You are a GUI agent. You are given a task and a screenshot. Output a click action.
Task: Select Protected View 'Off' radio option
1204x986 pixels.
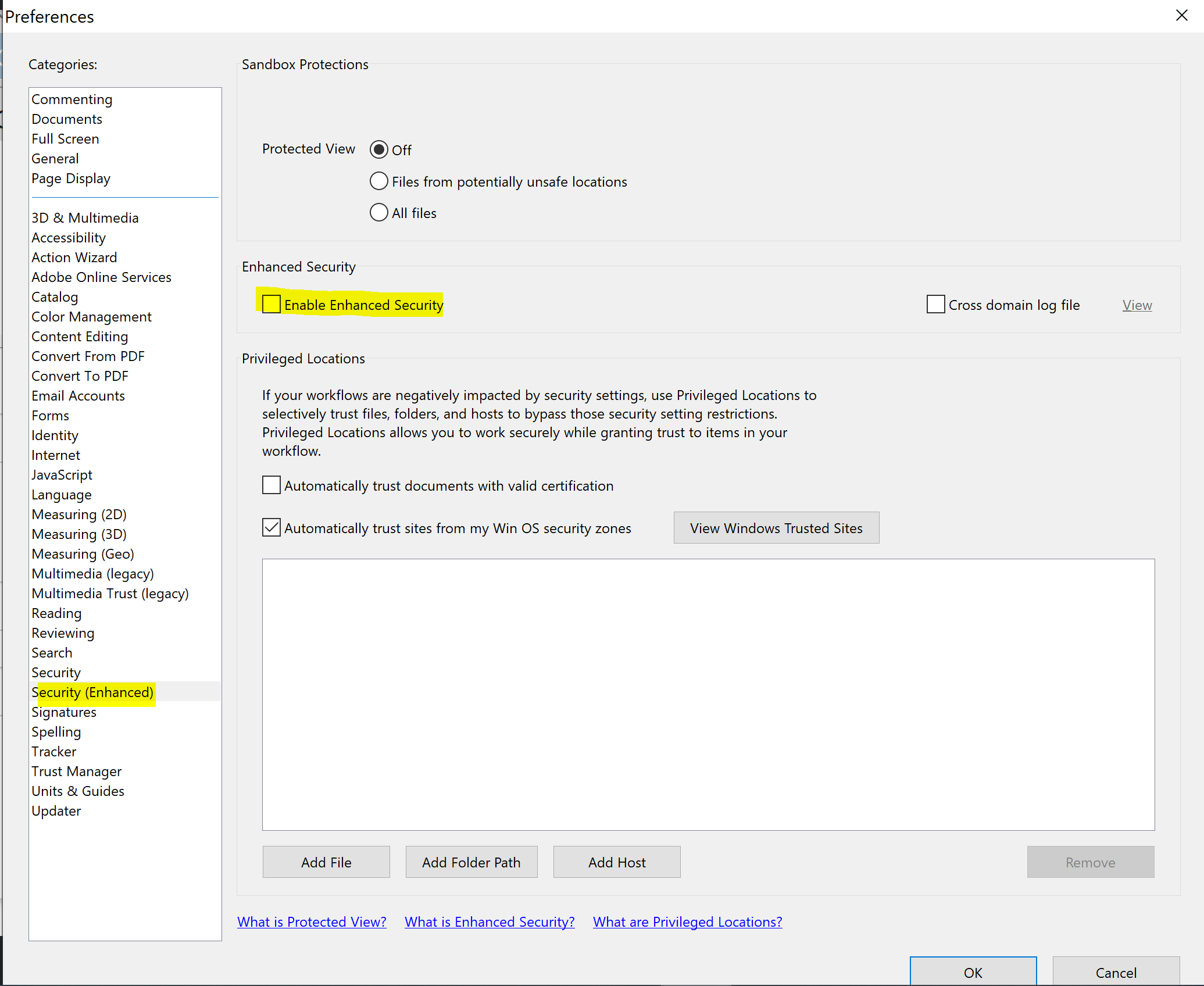379,150
